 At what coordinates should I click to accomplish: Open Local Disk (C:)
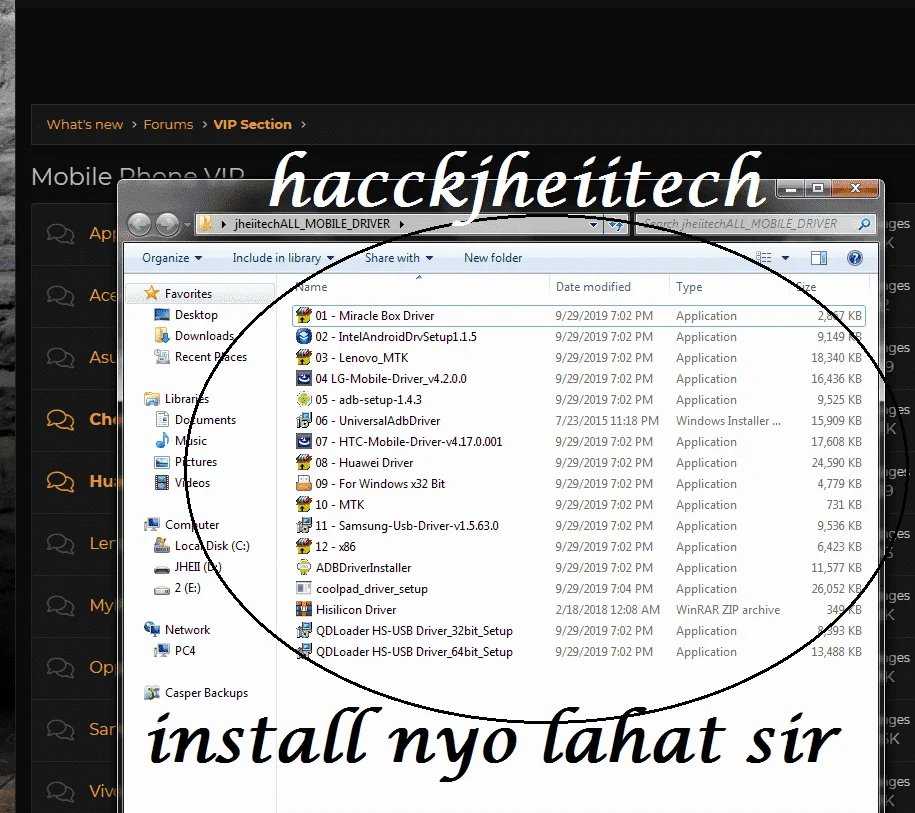(x=212, y=546)
